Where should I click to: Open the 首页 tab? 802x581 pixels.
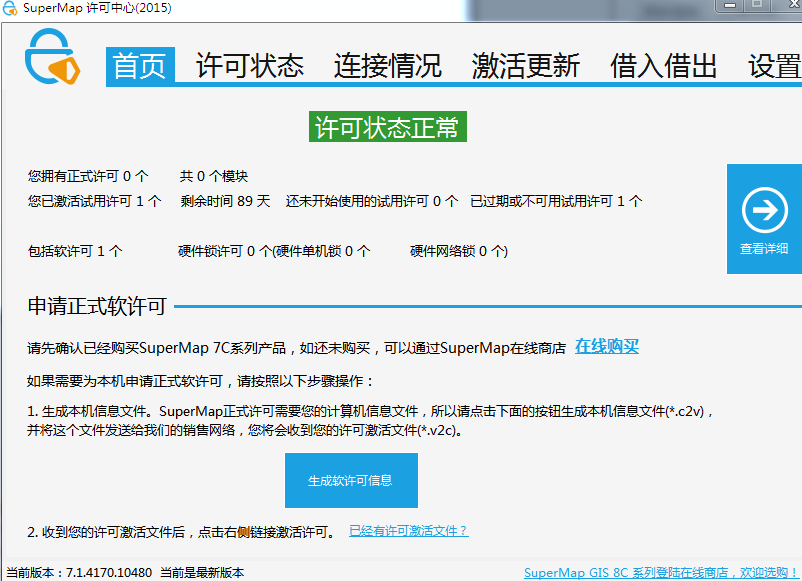(x=140, y=66)
